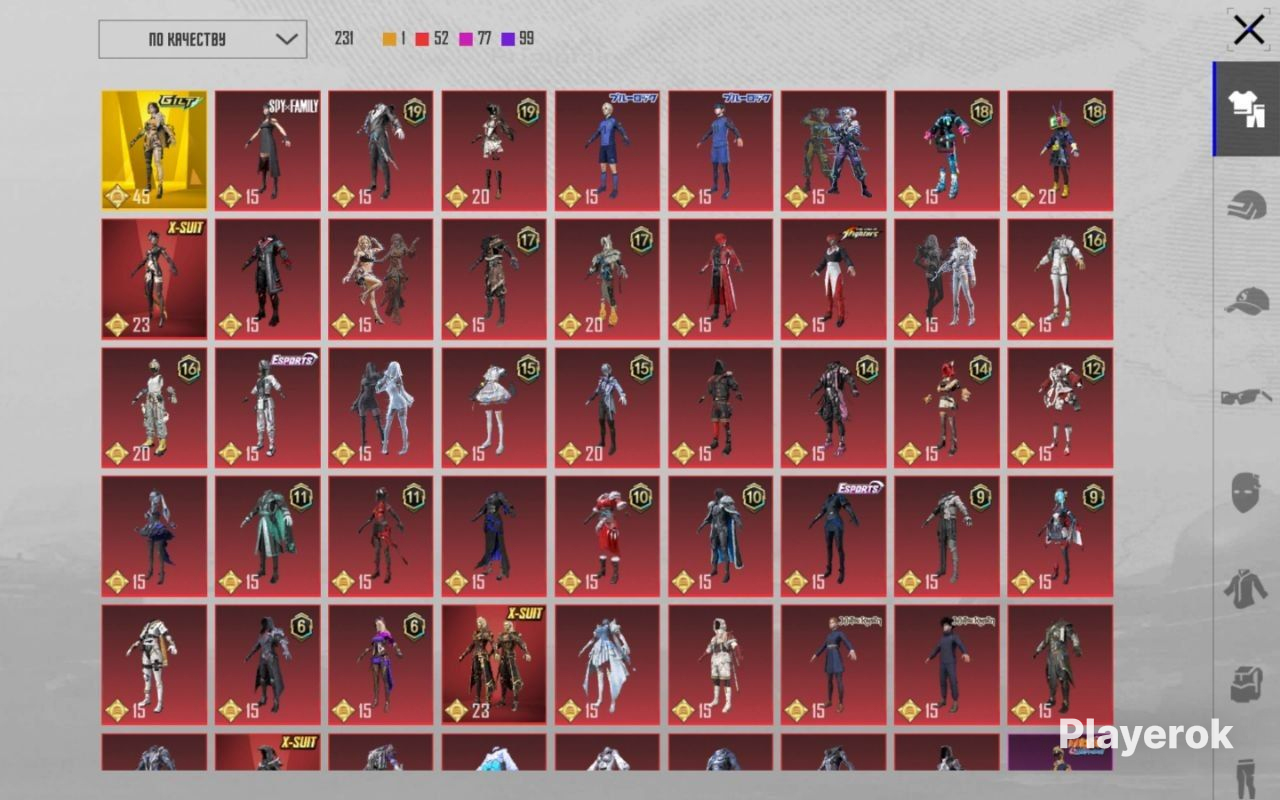Select the level 15 outfit costing 20

pos(607,407)
